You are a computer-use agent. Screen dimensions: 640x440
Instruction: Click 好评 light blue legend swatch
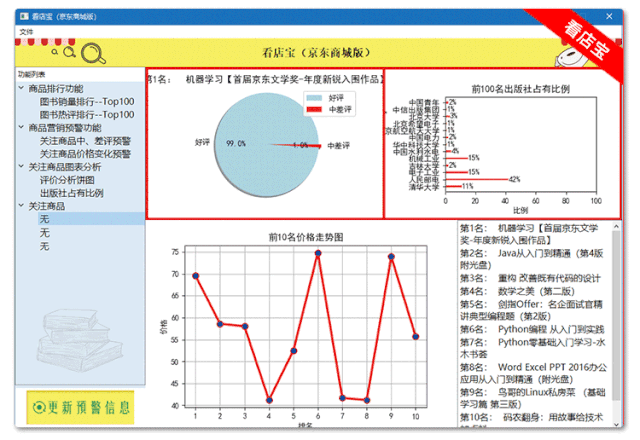(x=314, y=98)
